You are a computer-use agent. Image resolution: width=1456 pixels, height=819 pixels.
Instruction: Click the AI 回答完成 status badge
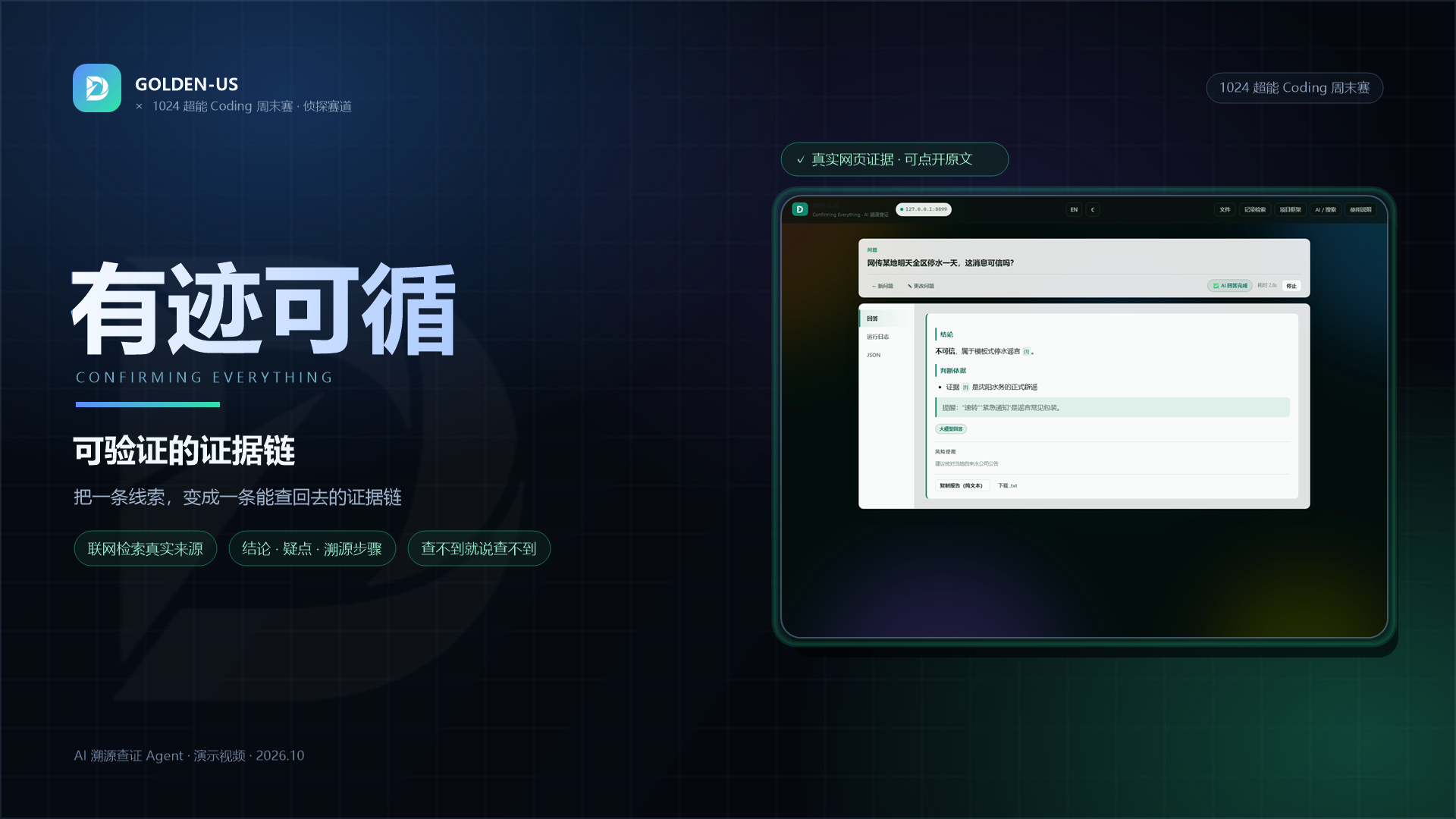pyautogui.click(x=1230, y=286)
